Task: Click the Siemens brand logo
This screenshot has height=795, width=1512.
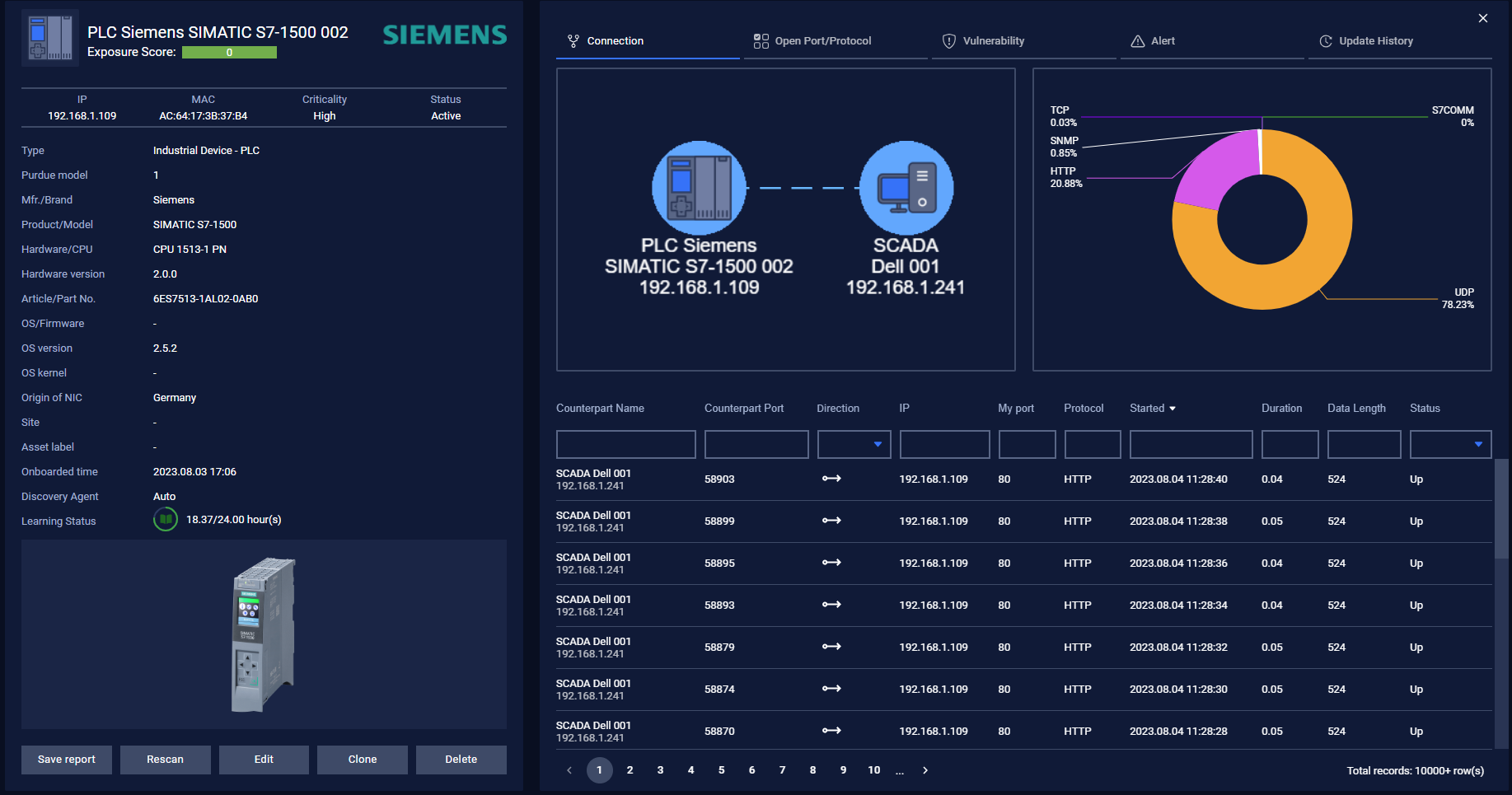Action: (x=445, y=35)
